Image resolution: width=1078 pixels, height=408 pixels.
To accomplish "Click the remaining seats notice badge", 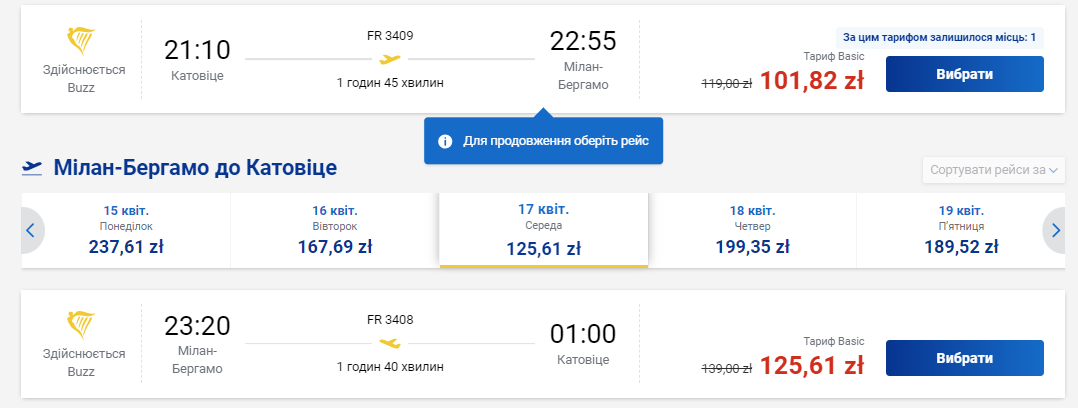I will 939,37.
